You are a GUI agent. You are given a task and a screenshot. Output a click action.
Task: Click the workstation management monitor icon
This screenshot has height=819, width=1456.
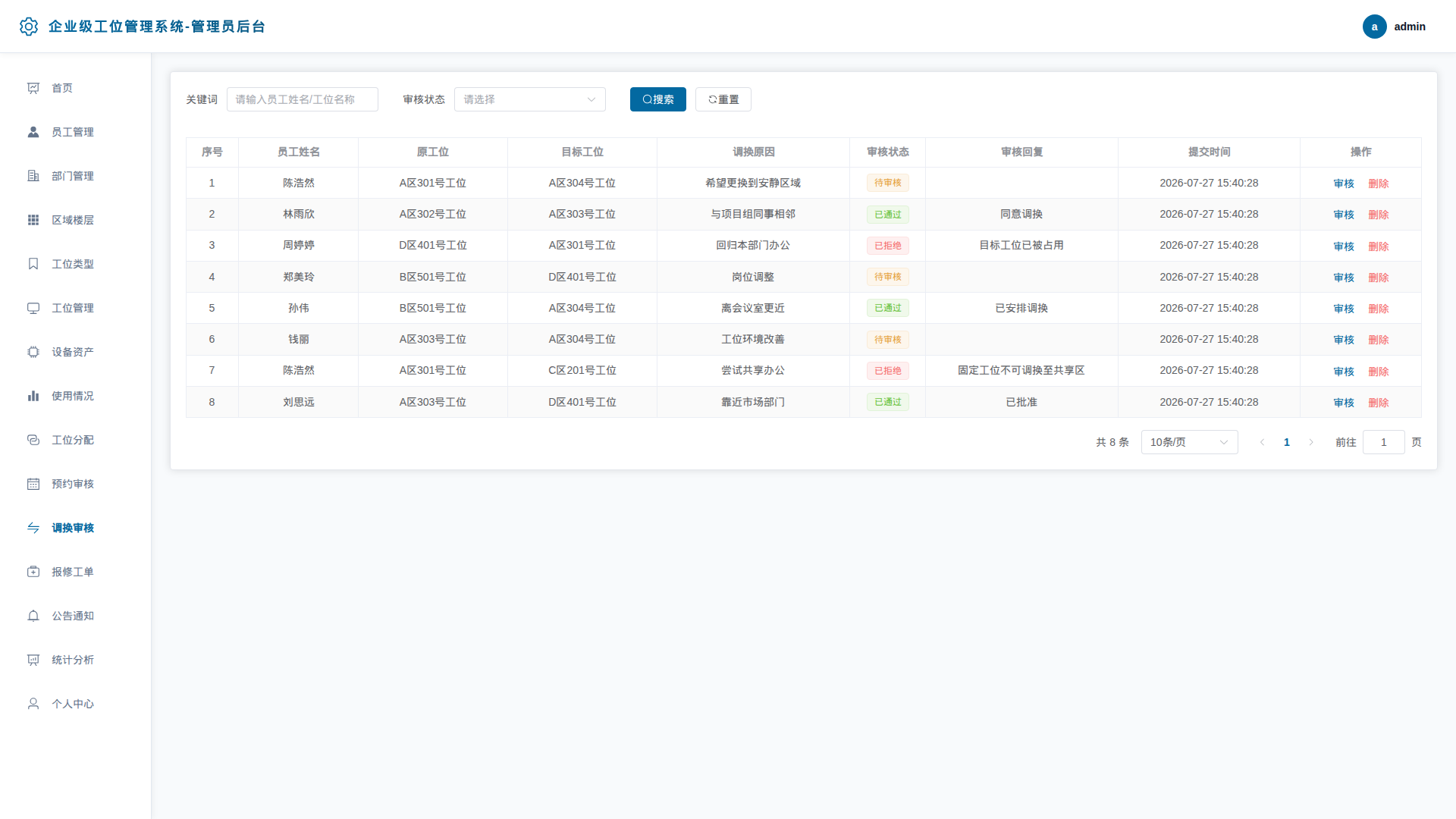pyautogui.click(x=33, y=308)
